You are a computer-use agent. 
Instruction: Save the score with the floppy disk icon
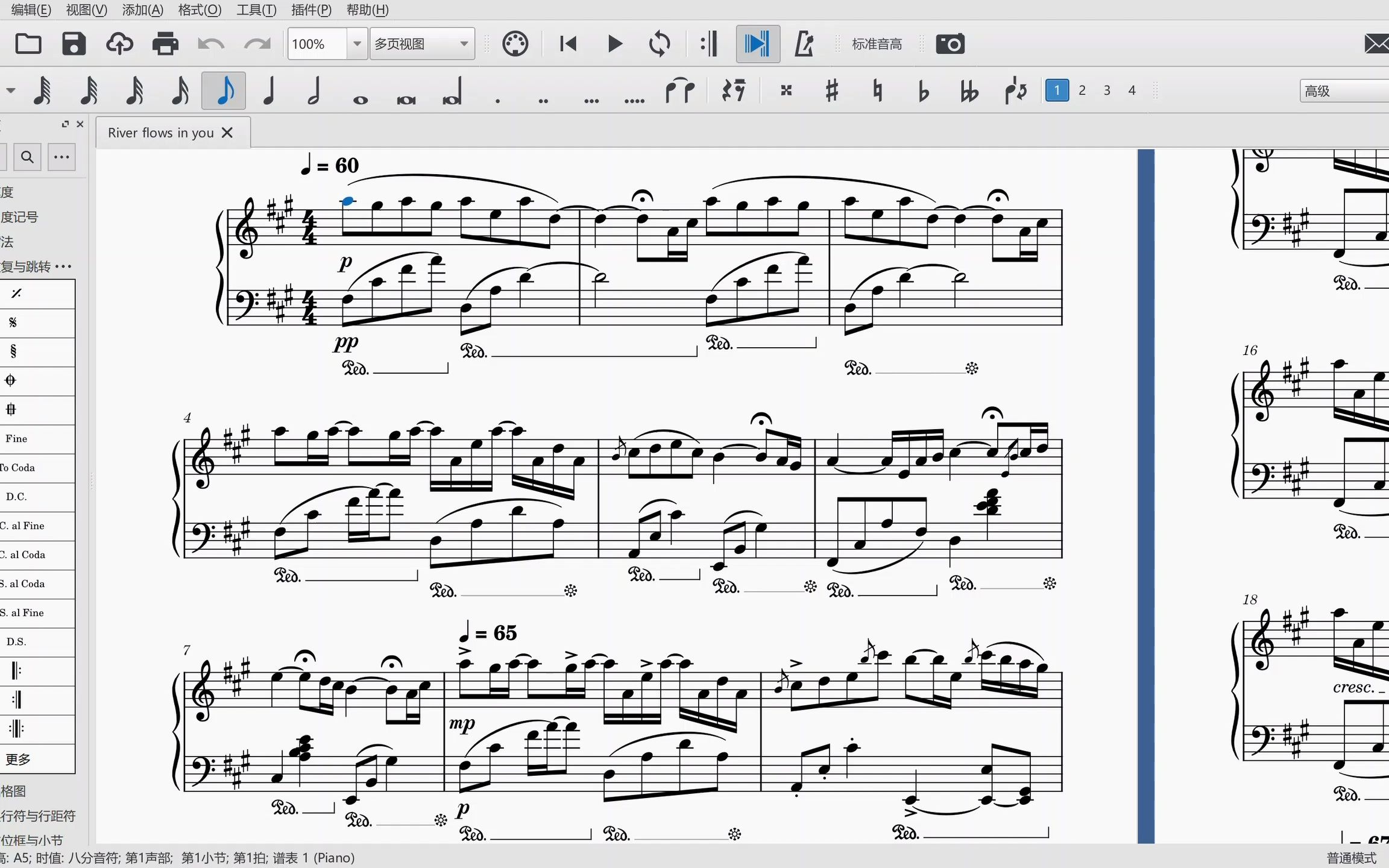pyautogui.click(x=74, y=44)
